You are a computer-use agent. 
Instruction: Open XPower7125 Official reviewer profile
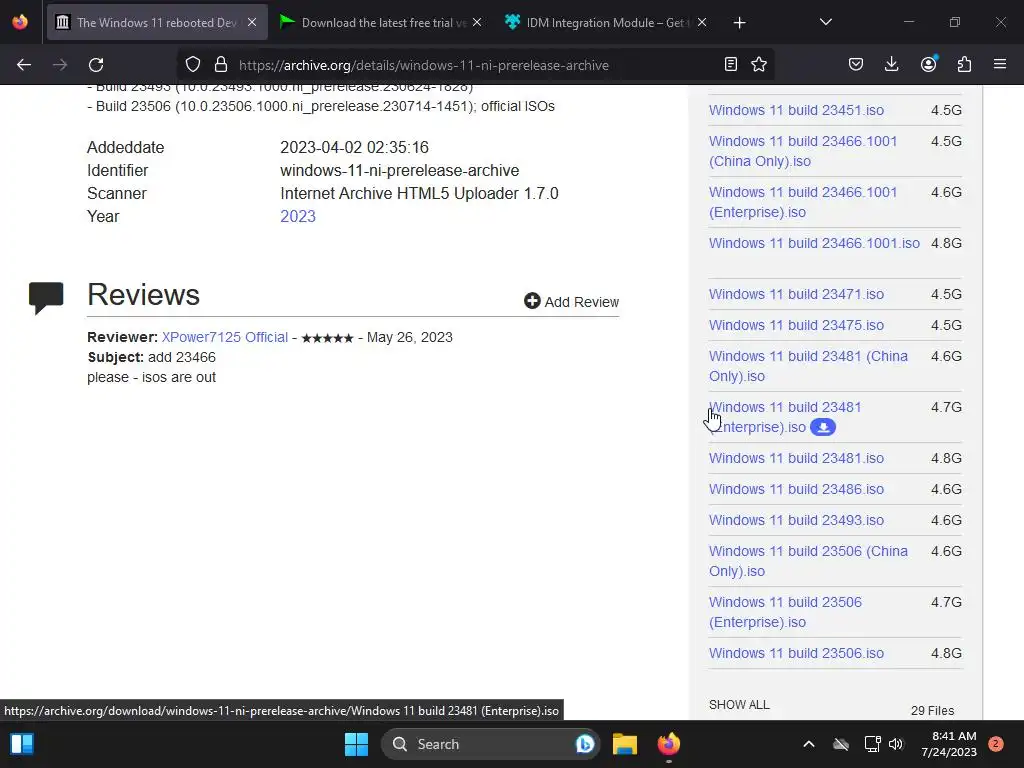pyautogui.click(x=225, y=338)
